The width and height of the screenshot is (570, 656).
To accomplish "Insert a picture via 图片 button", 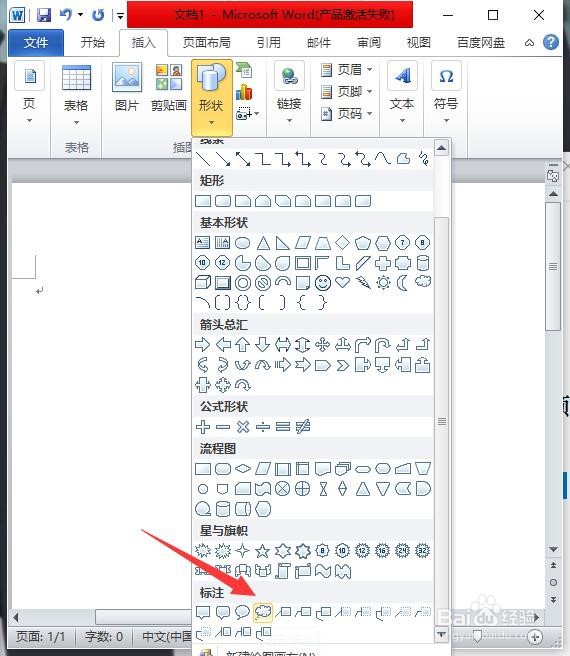I will 127,87.
